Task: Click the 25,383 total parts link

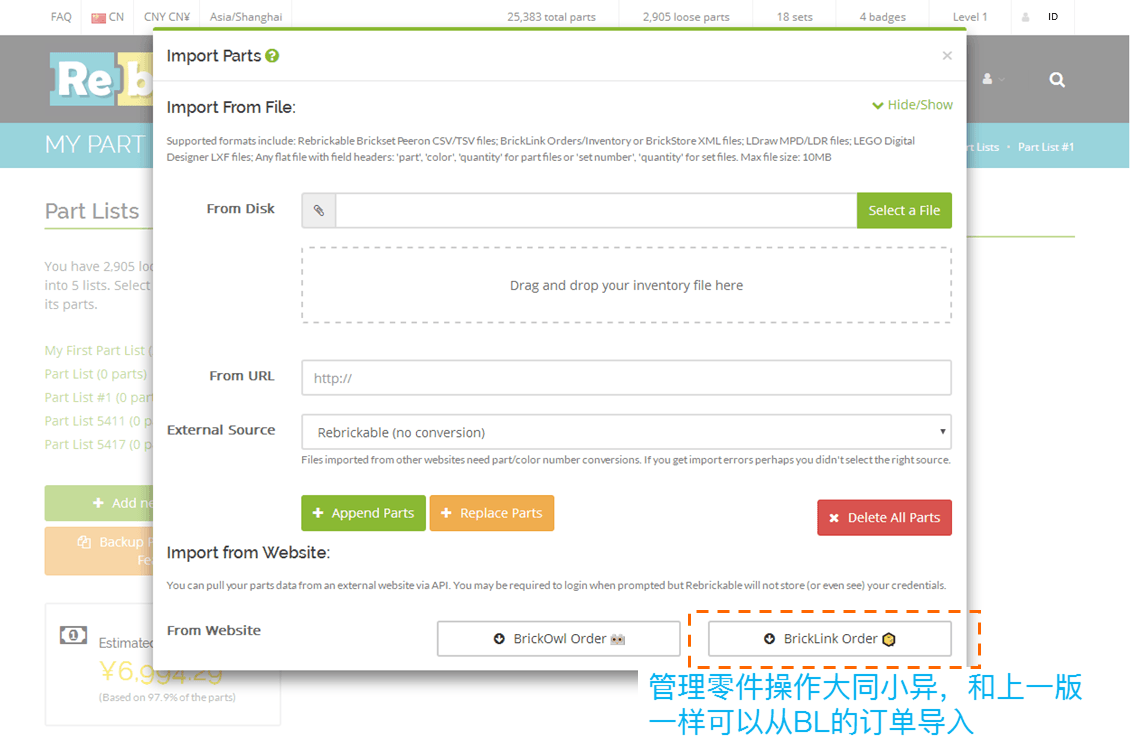Action: coord(551,17)
